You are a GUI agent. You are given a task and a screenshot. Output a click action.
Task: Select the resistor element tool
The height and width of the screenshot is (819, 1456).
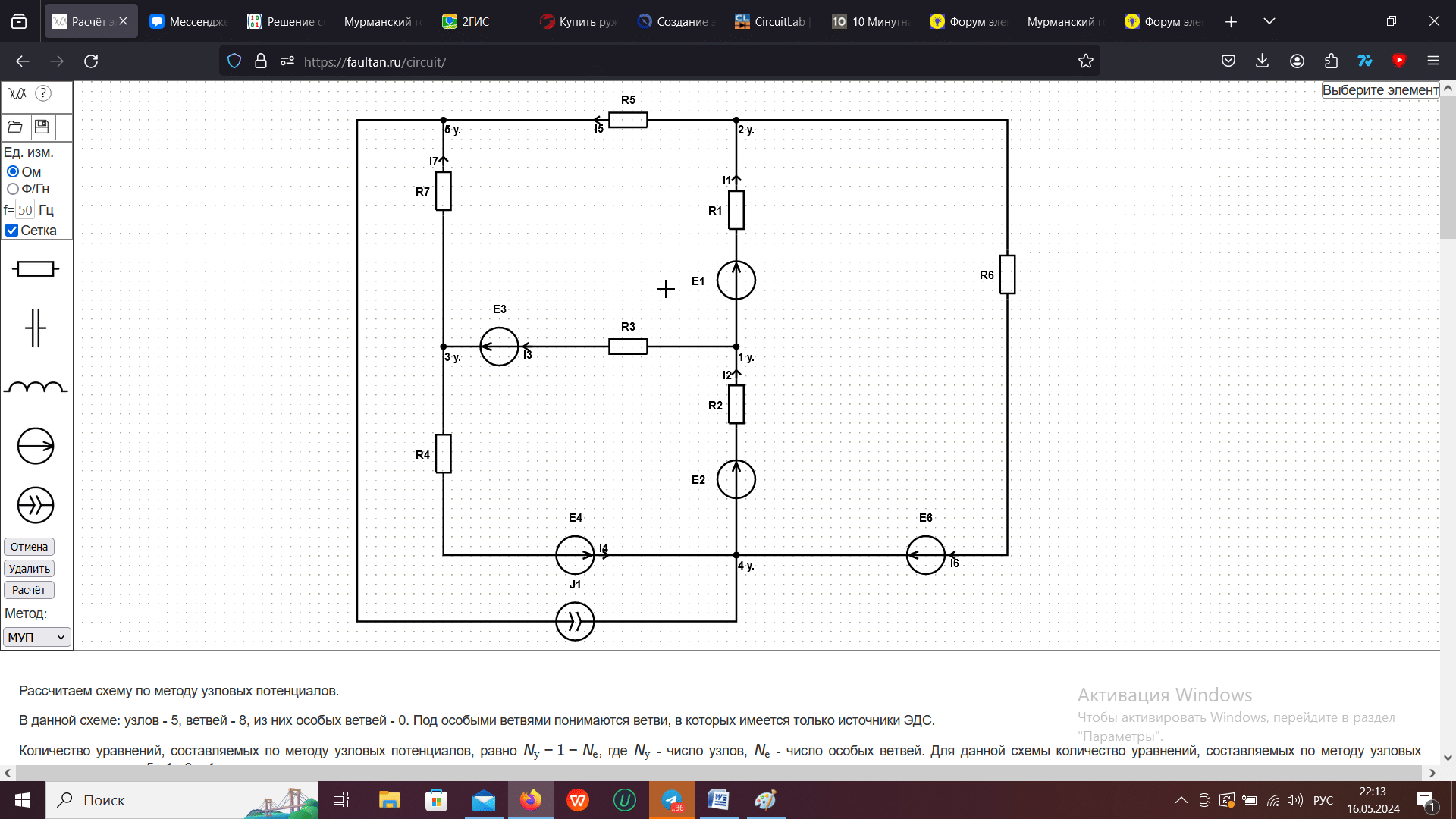[x=36, y=268]
